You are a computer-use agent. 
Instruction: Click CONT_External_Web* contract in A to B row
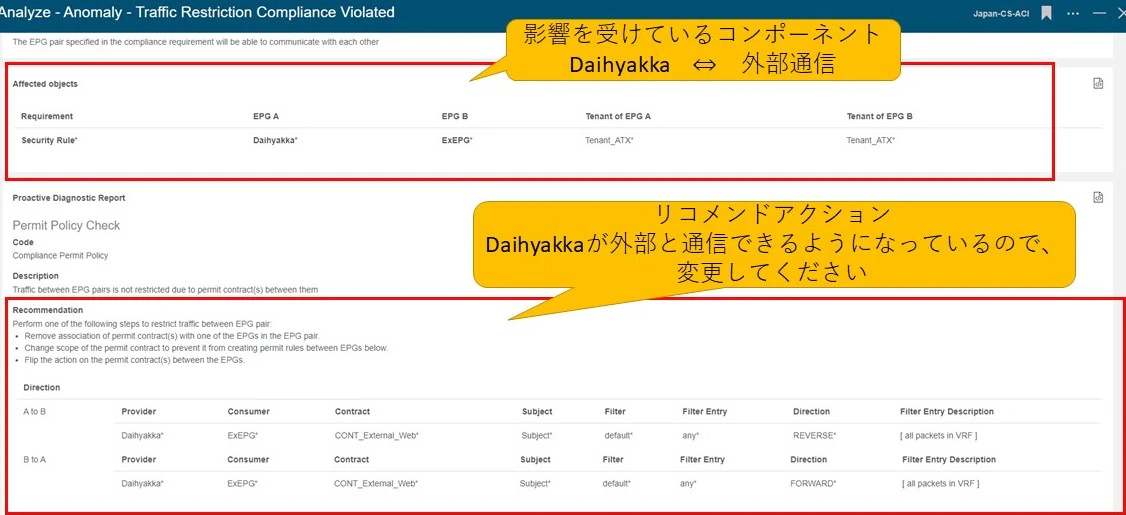point(376,435)
